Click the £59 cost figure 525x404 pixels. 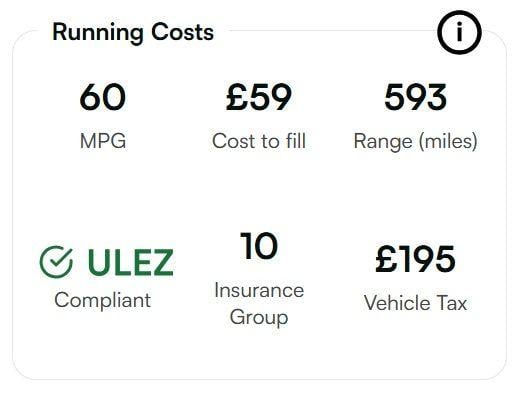click(259, 97)
